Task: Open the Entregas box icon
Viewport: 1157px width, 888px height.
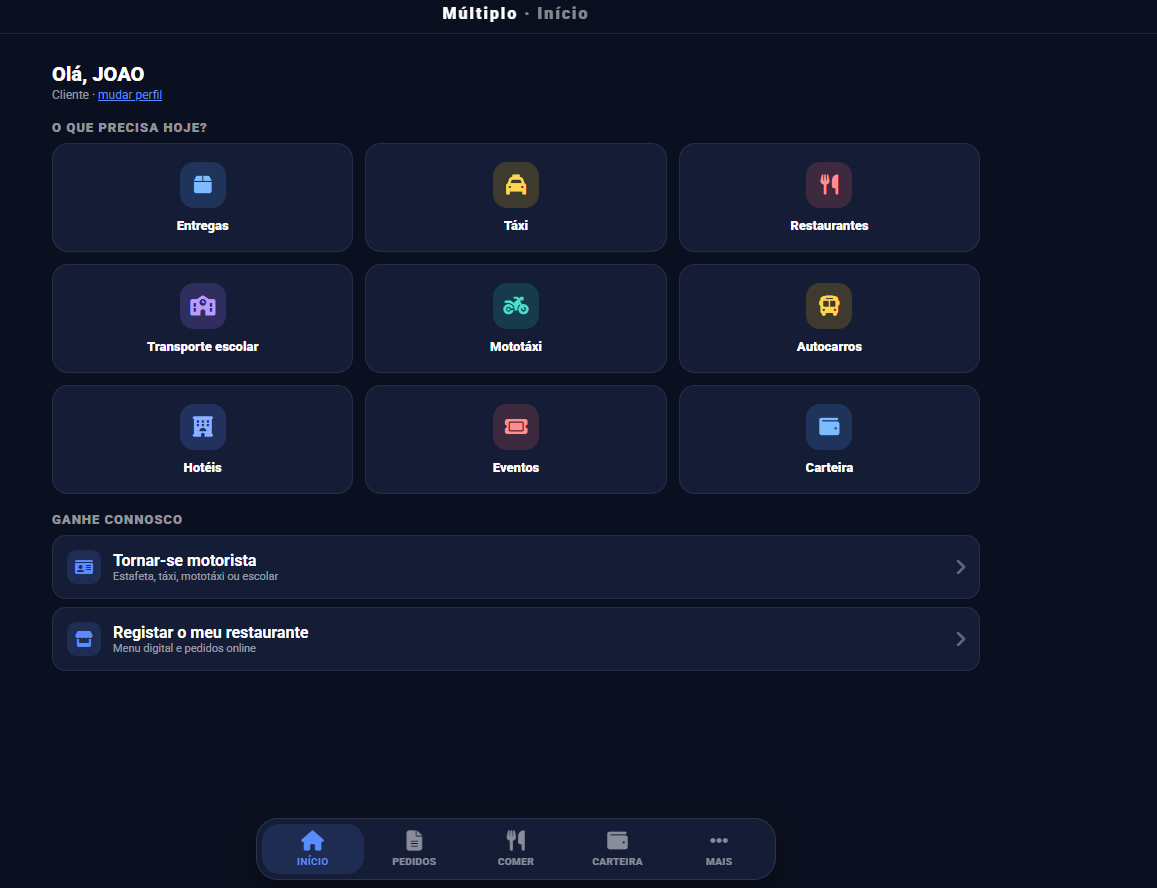Action: (x=203, y=185)
